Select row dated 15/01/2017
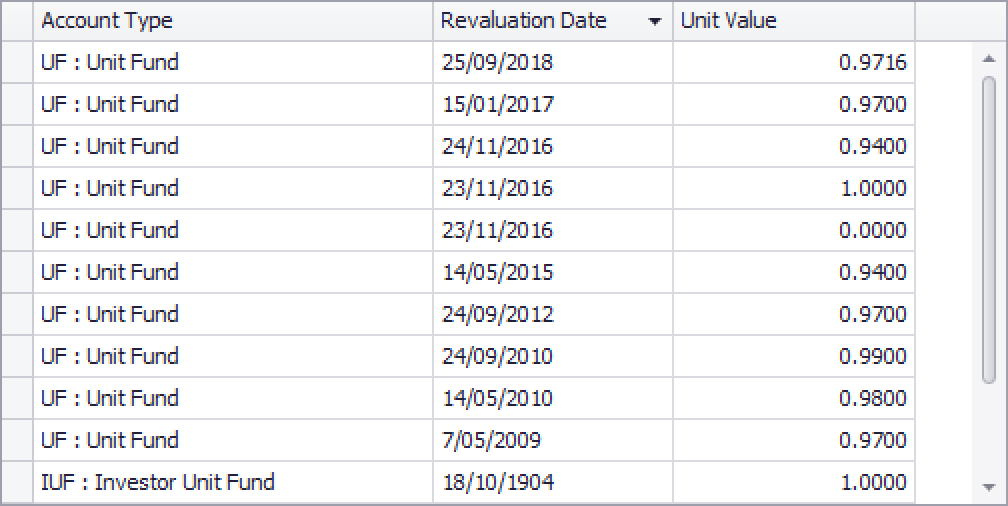 [474, 104]
